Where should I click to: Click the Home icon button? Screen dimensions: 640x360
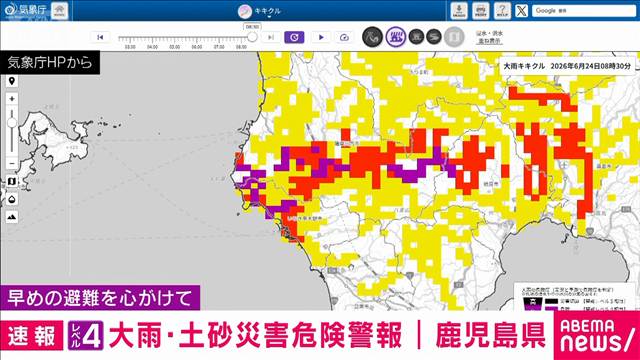point(60,11)
